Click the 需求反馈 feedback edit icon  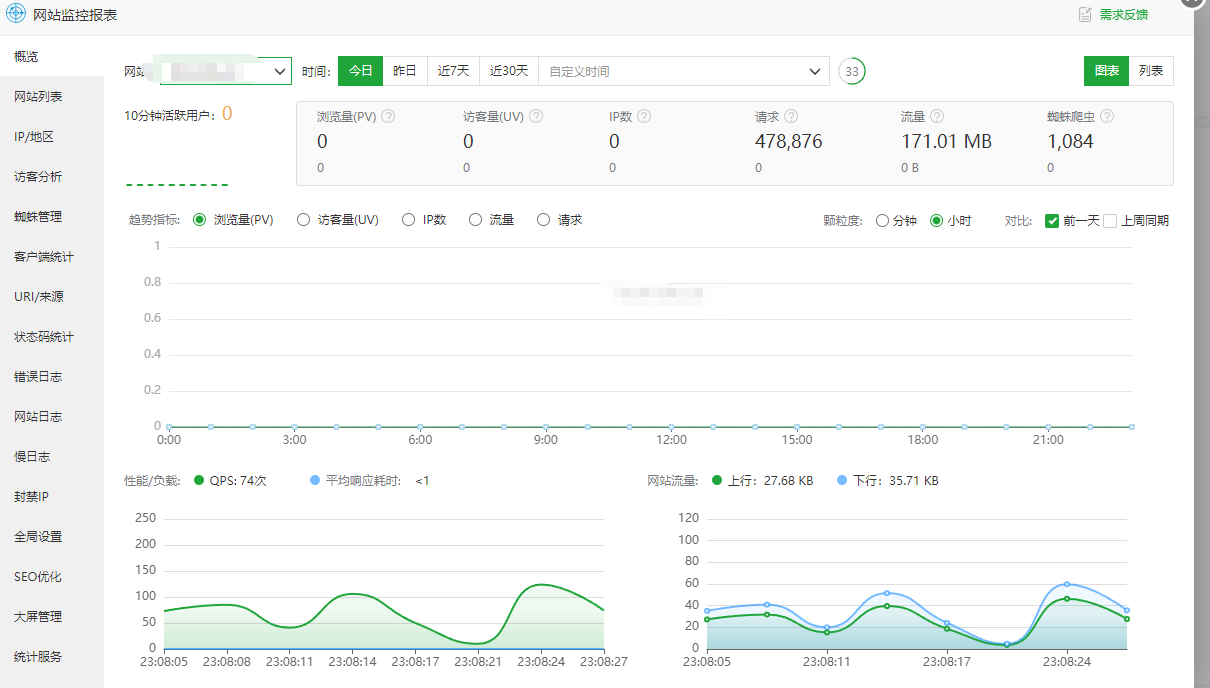(x=1085, y=14)
